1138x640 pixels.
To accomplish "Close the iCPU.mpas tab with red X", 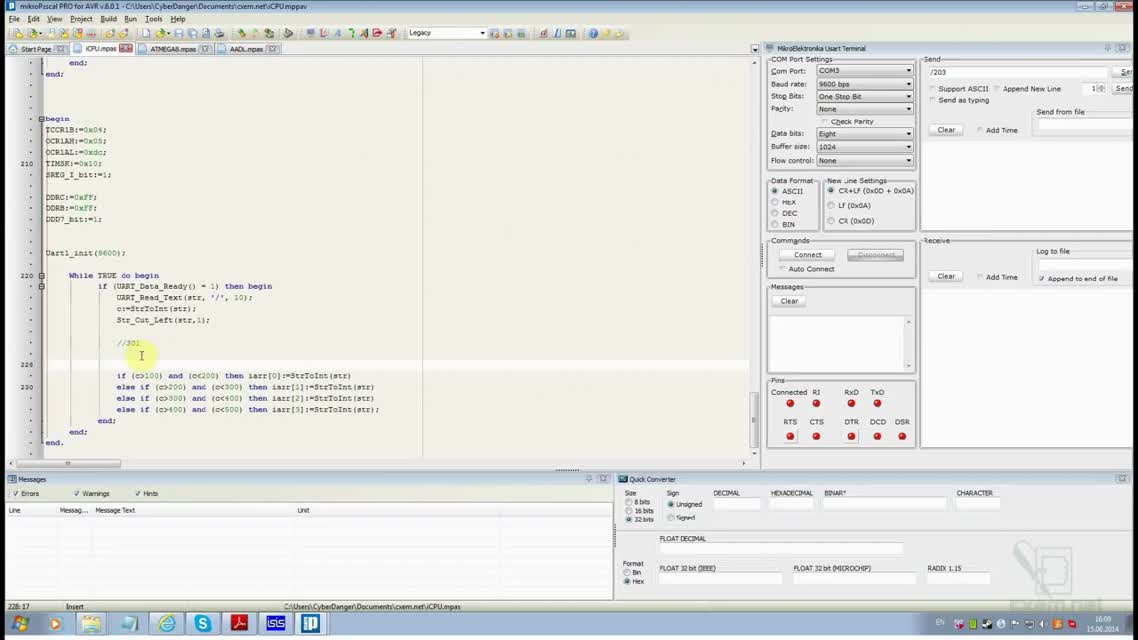I will [x=126, y=49].
